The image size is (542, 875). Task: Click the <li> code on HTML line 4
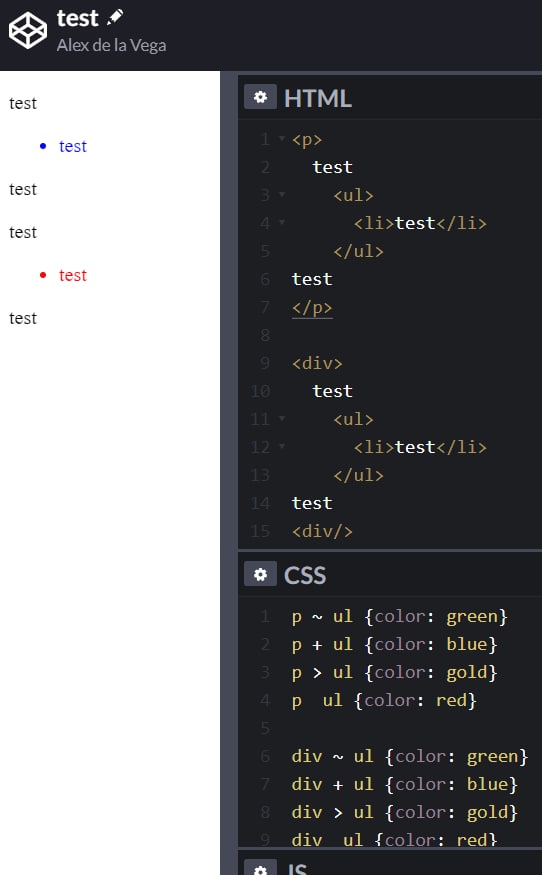420,223
